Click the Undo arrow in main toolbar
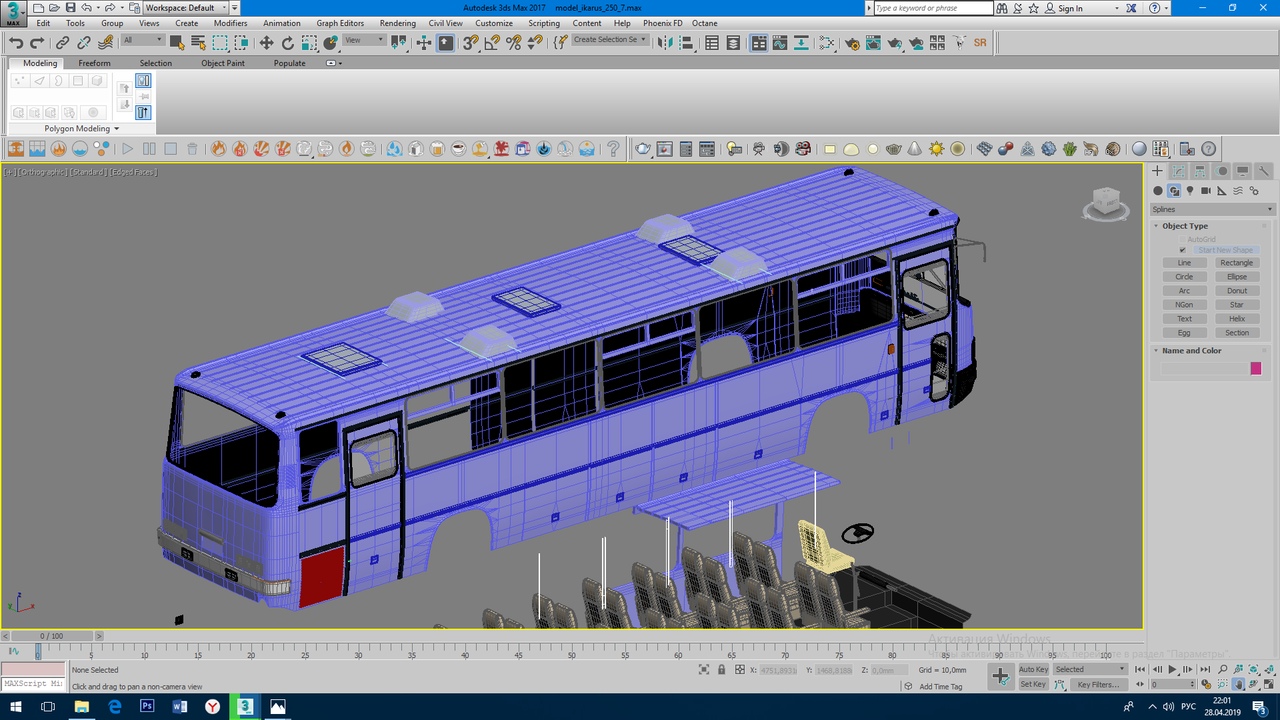Viewport: 1280px width, 720px height. click(16, 43)
